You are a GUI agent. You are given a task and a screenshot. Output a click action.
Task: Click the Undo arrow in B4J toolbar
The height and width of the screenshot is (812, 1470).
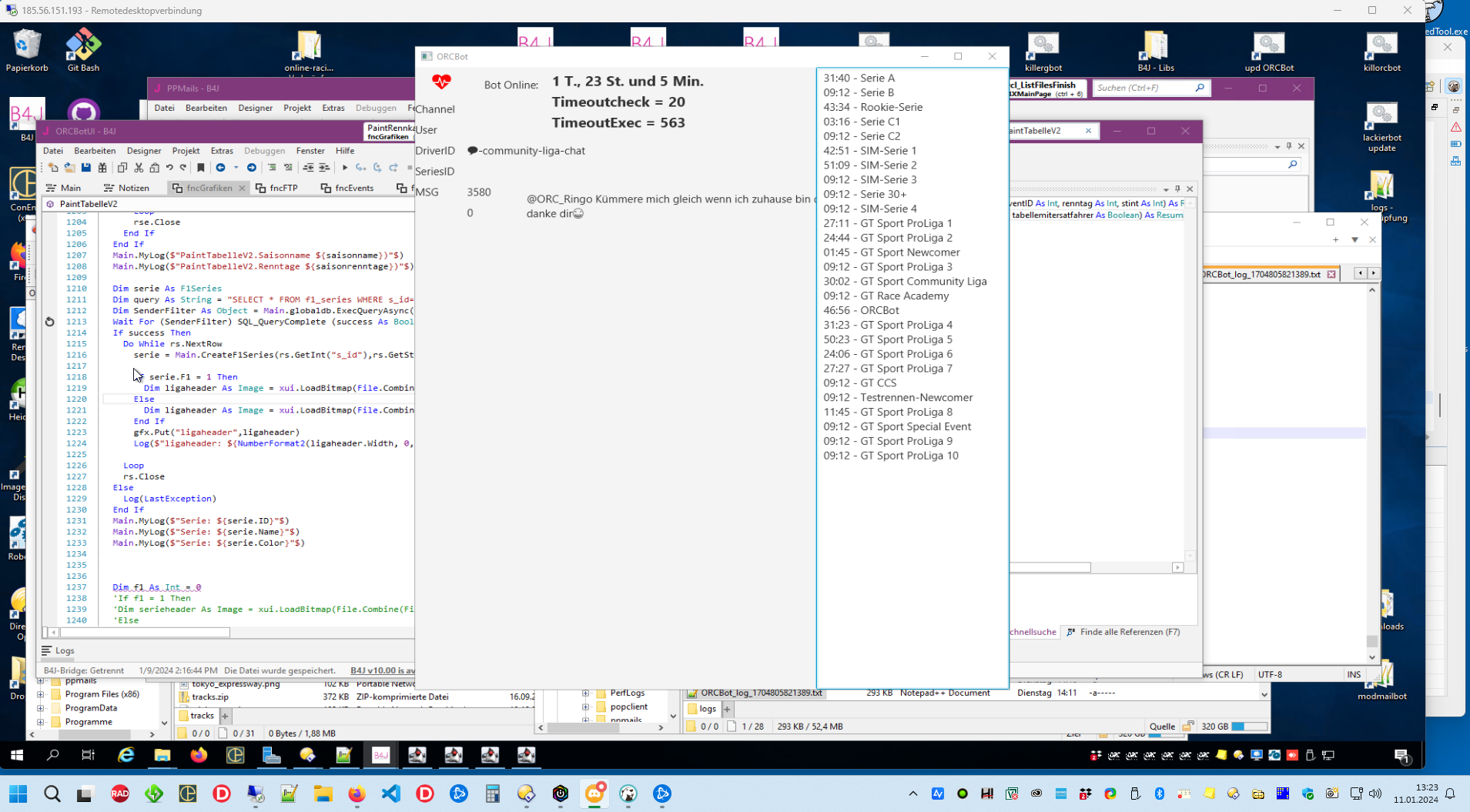tap(169, 168)
